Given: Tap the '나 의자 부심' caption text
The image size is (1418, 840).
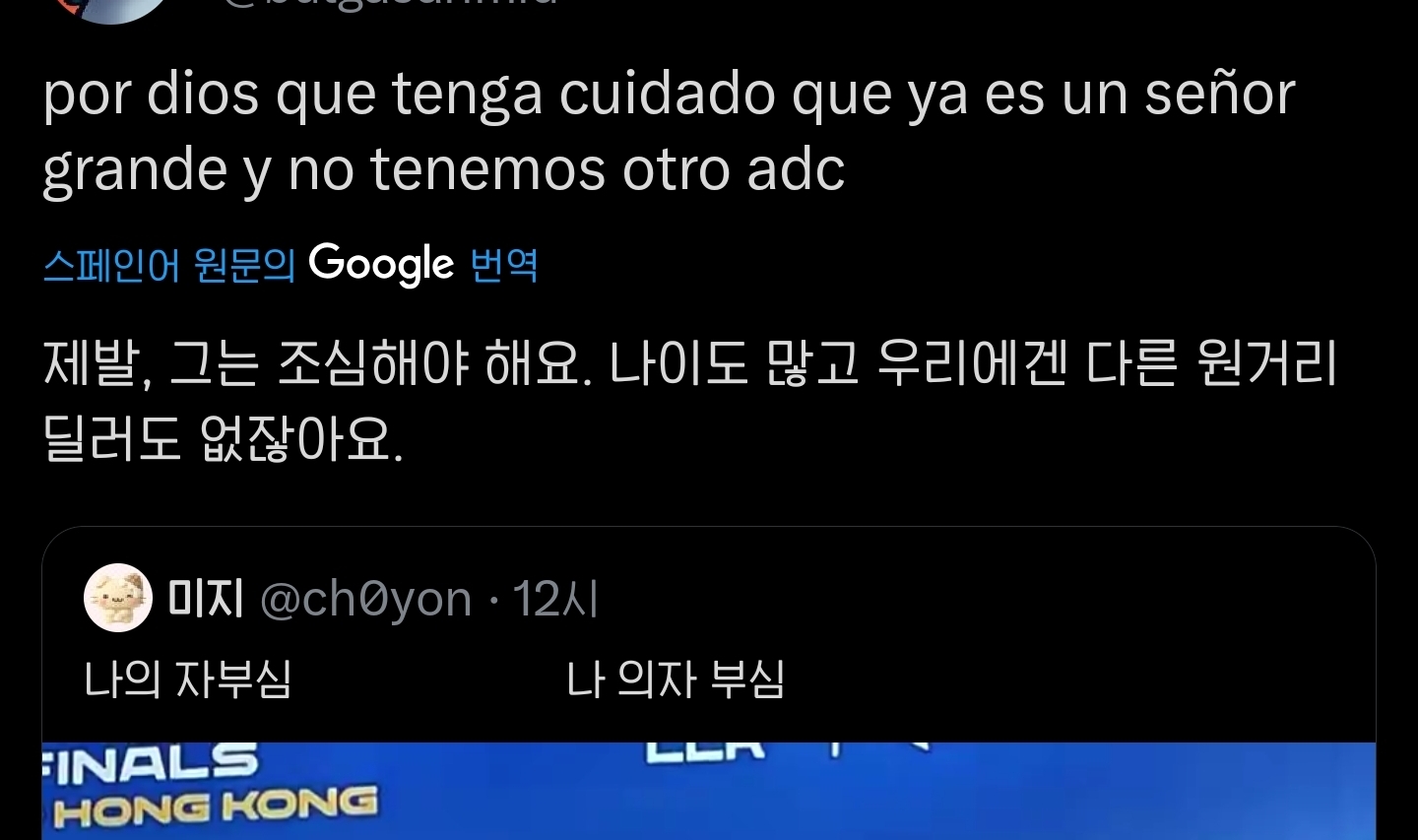Looking at the screenshot, I should coord(676,678).
